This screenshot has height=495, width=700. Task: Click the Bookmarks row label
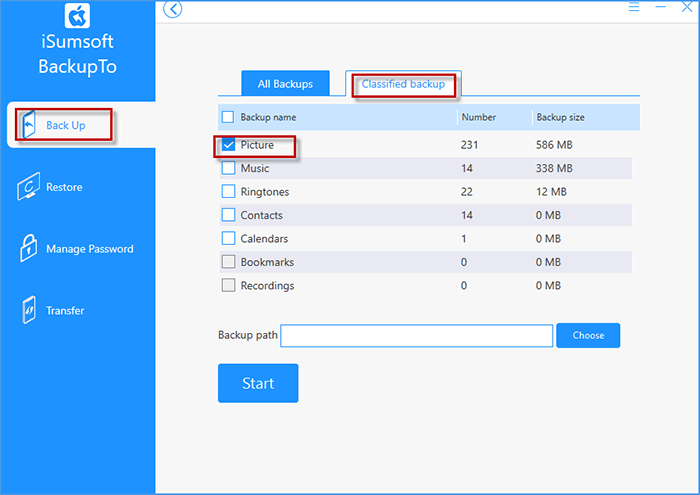[267, 262]
